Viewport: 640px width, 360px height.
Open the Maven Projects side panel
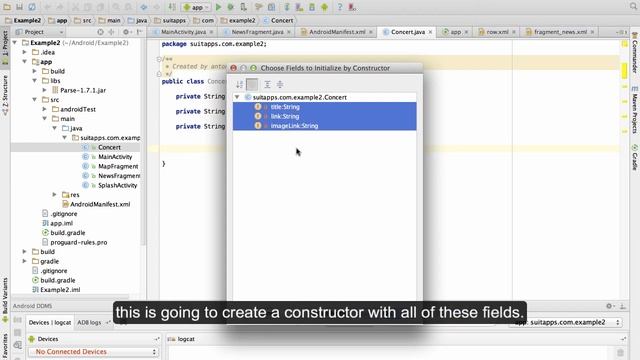click(x=635, y=109)
